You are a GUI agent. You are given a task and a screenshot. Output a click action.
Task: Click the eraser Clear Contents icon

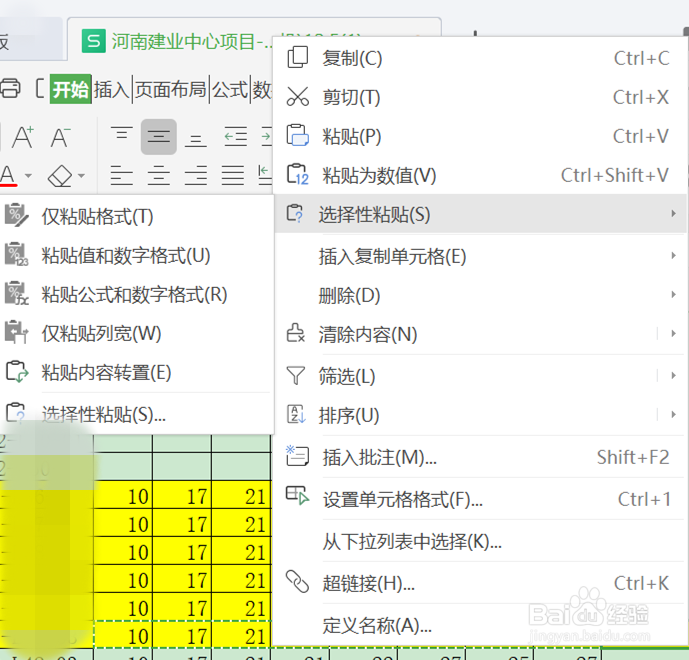pos(296,333)
